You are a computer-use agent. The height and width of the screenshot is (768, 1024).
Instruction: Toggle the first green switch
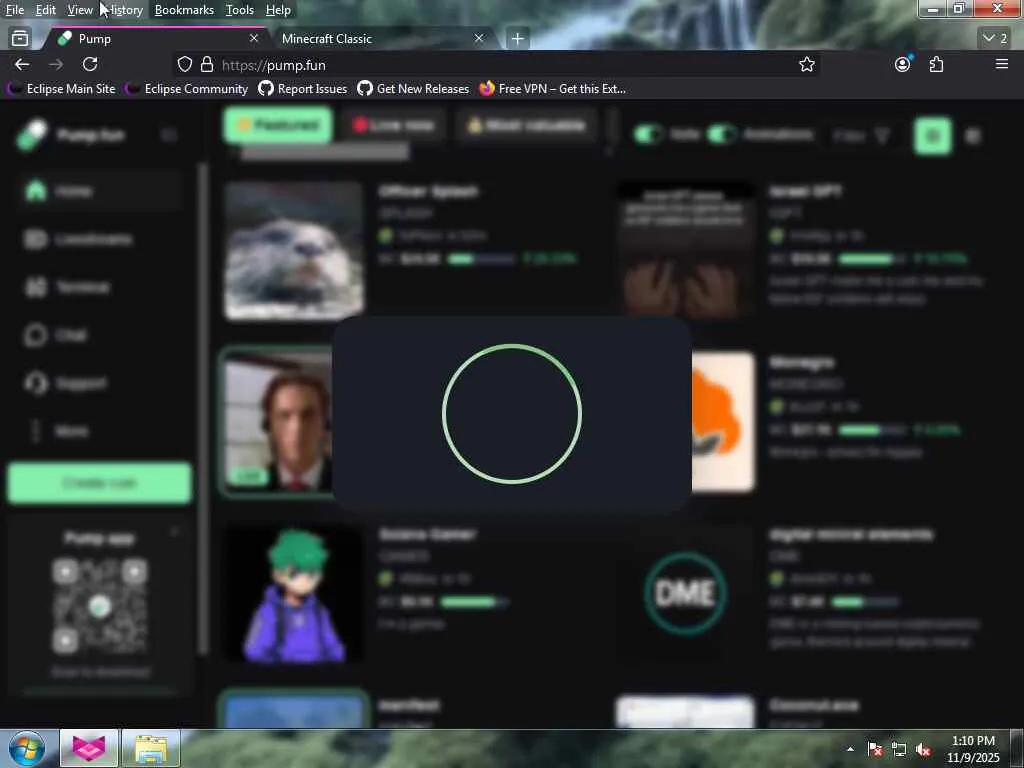tap(648, 135)
